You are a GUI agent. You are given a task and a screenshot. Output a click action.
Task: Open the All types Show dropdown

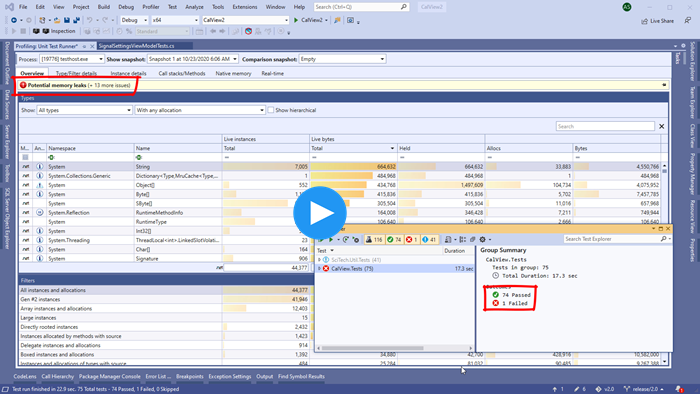[x=84, y=110]
